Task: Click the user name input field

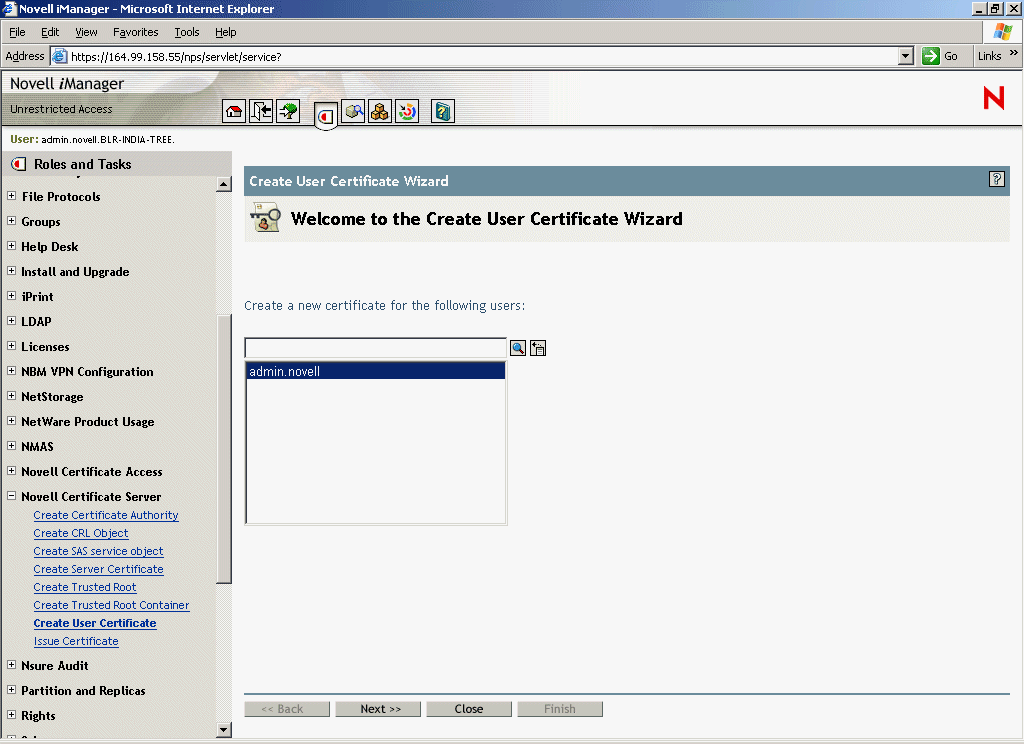Action: [x=376, y=348]
